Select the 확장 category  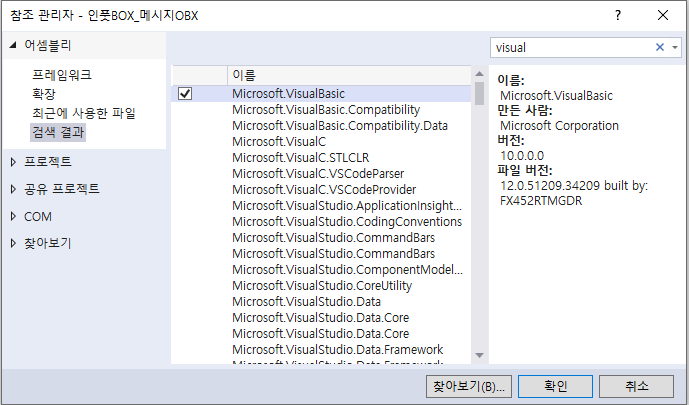click(x=44, y=94)
